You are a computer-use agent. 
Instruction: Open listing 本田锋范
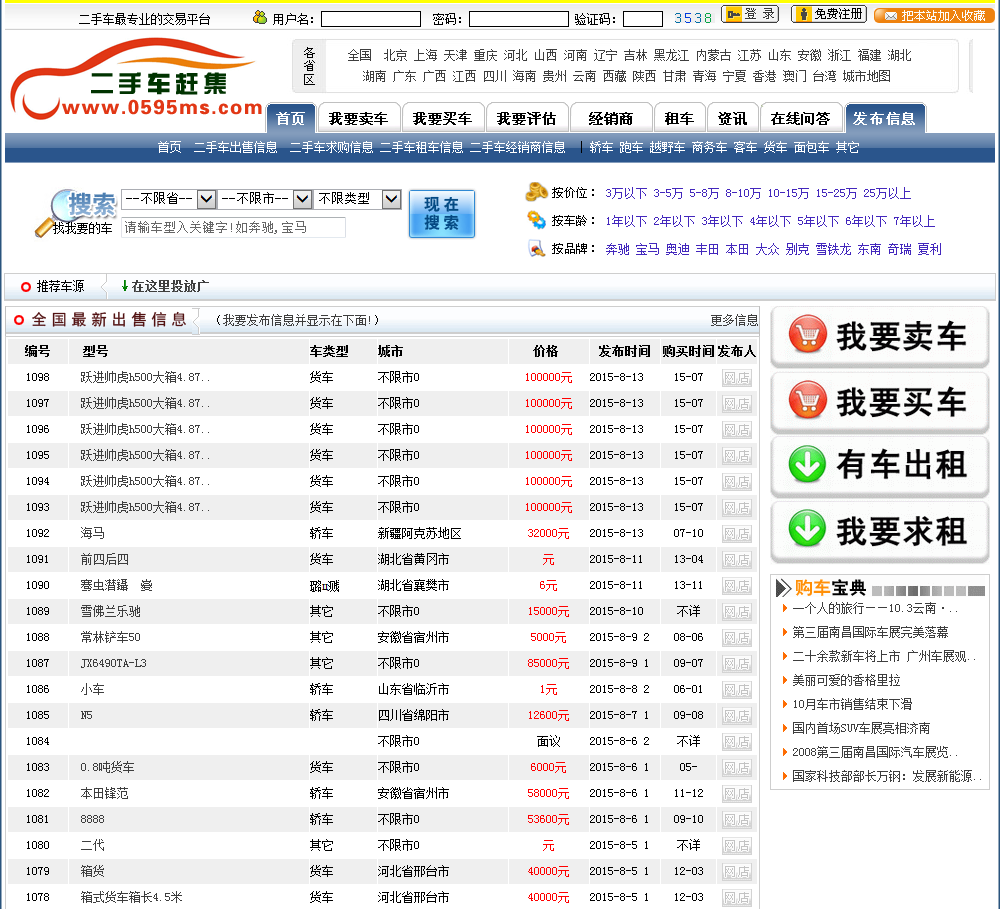pos(105,793)
